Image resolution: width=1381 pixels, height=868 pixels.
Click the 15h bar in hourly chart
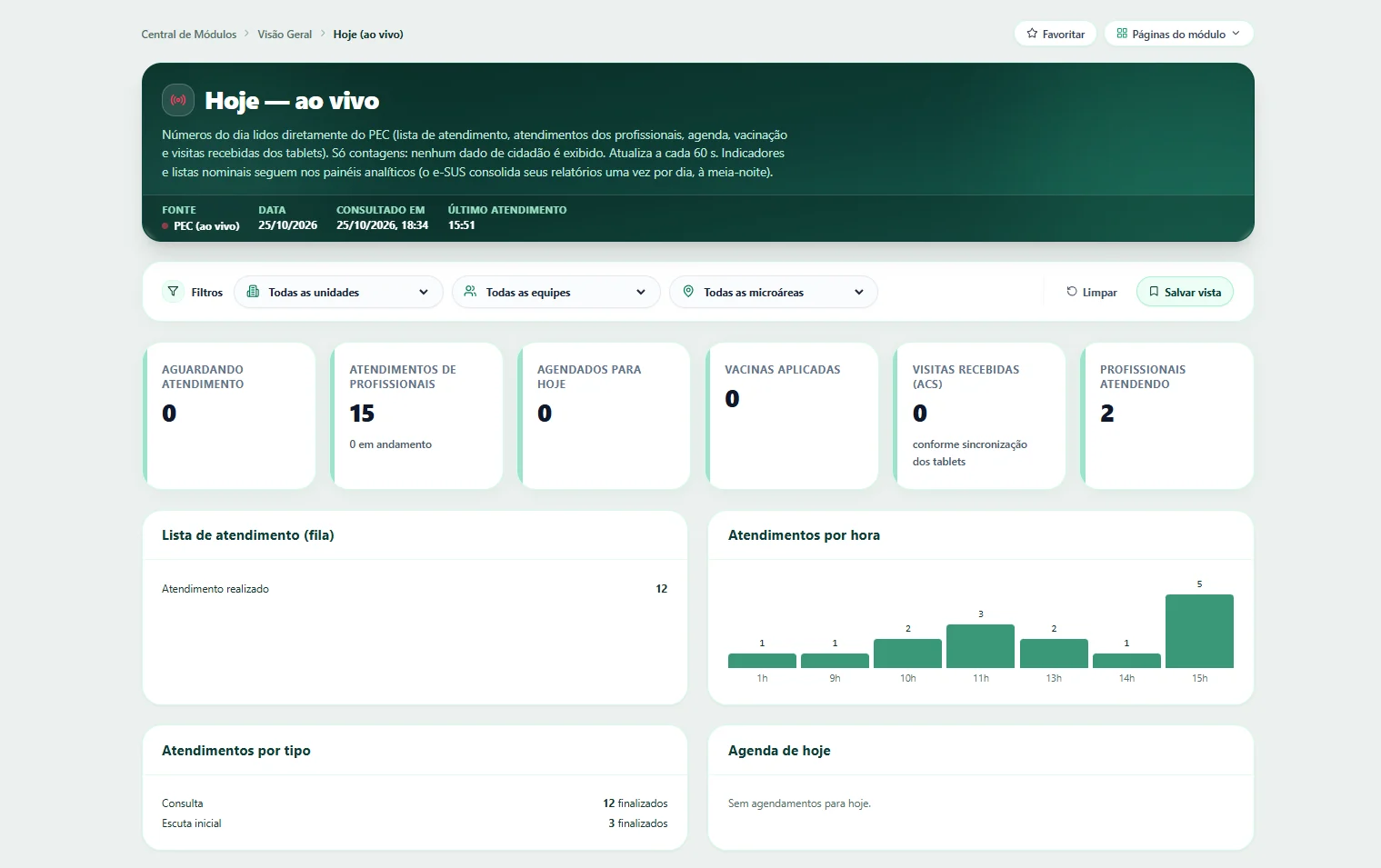(x=1199, y=631)
